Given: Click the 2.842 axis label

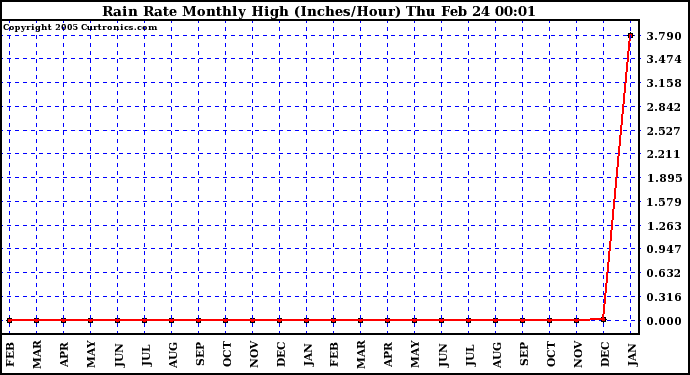Looking at the screenshot, I should pos(664,107).
